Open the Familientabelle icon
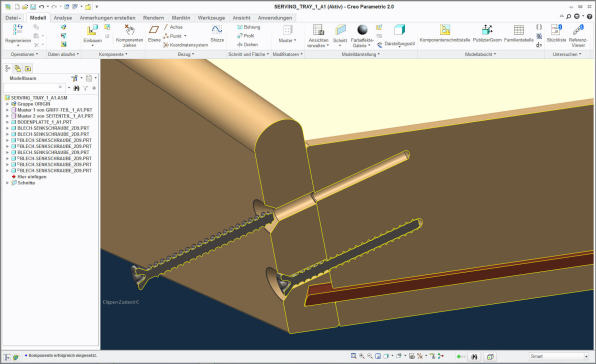 point(518,30)
